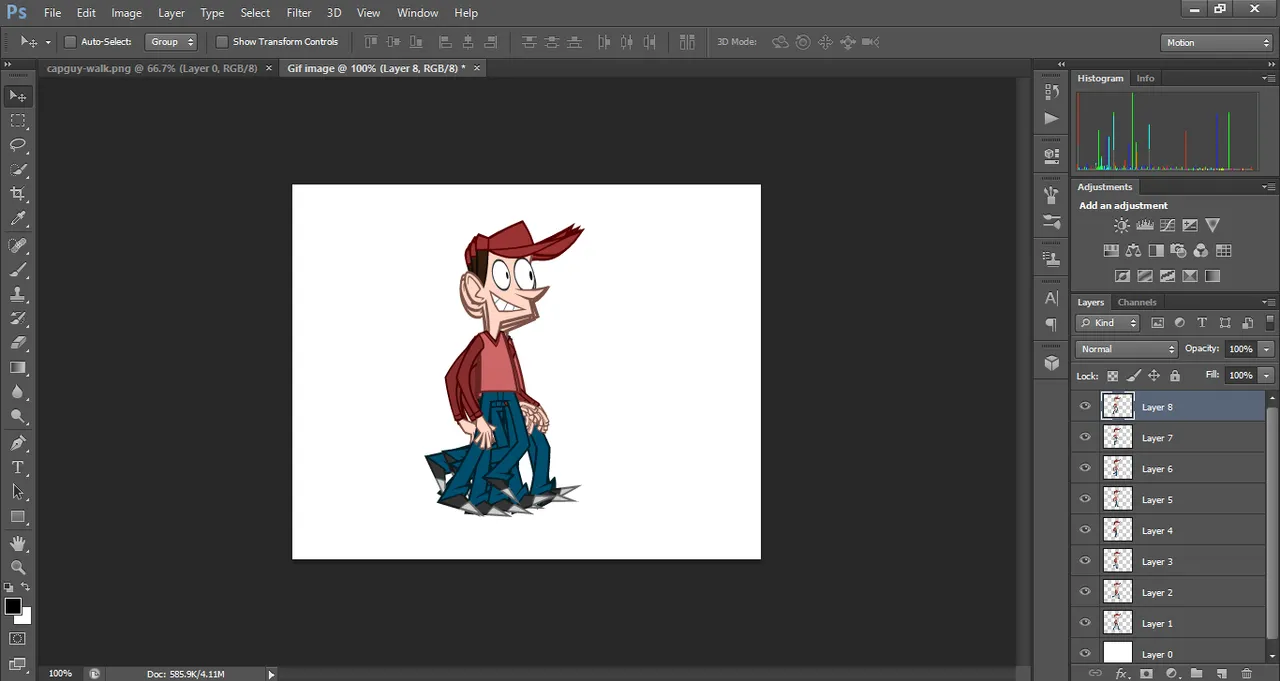The image size is (1280, 681).
Task: Add a Gradient Map adjustment
Action: click(x=1213, y=276)
